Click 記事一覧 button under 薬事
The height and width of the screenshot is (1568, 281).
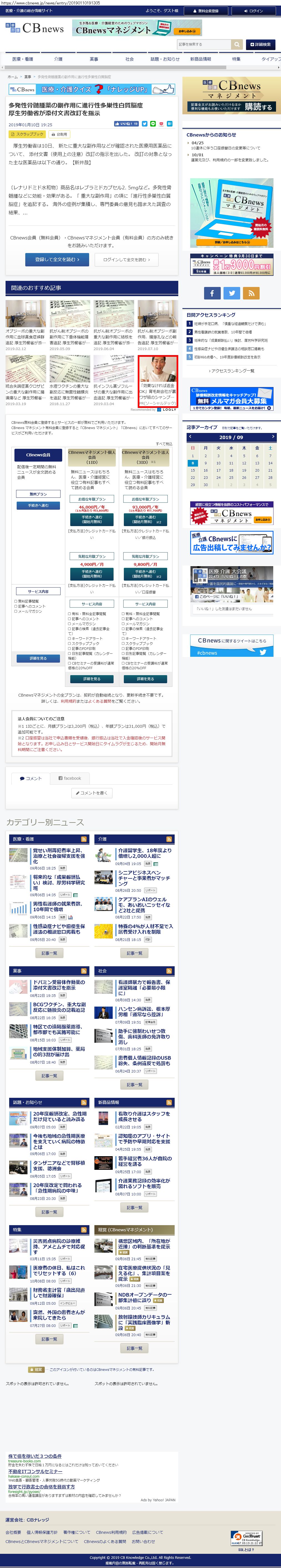(49, 1076)
